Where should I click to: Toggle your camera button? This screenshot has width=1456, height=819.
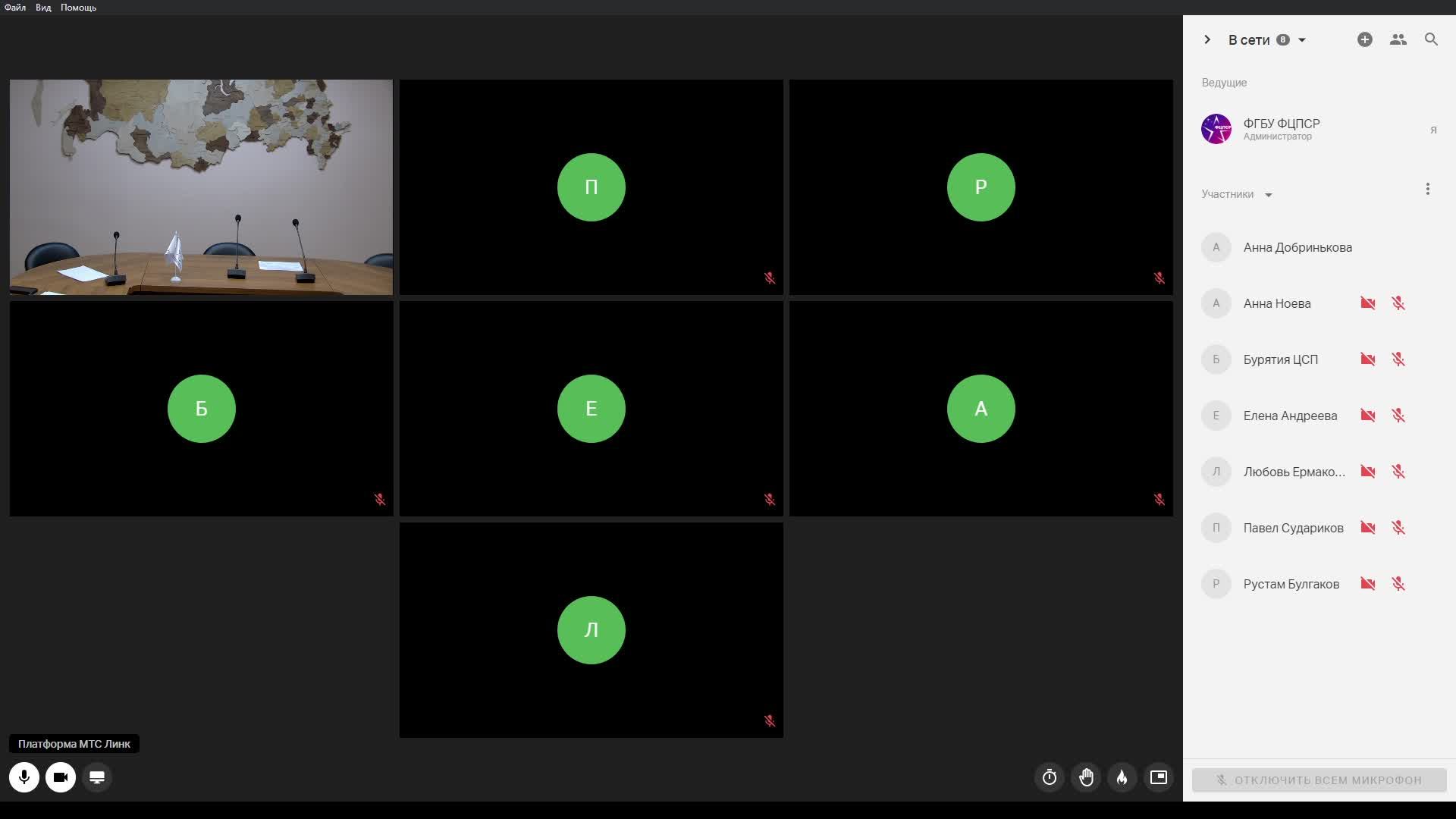pyautogui.click(x=61, y=777)
